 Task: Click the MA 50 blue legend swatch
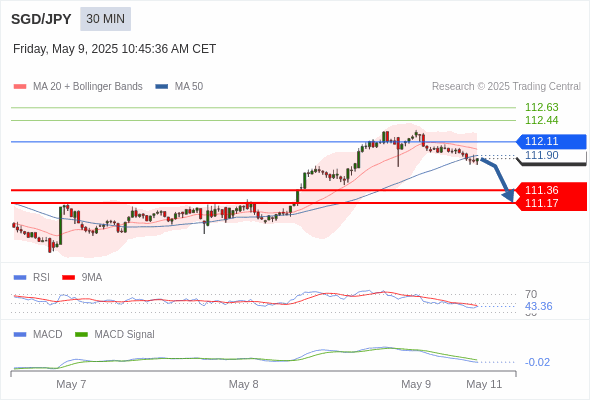(x=162, y=87)
